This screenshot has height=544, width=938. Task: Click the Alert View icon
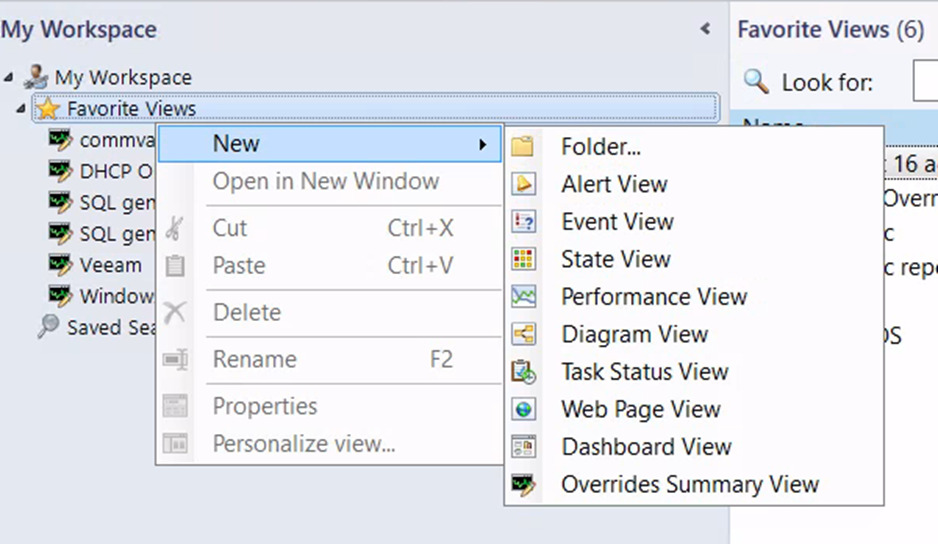(523, 184)
